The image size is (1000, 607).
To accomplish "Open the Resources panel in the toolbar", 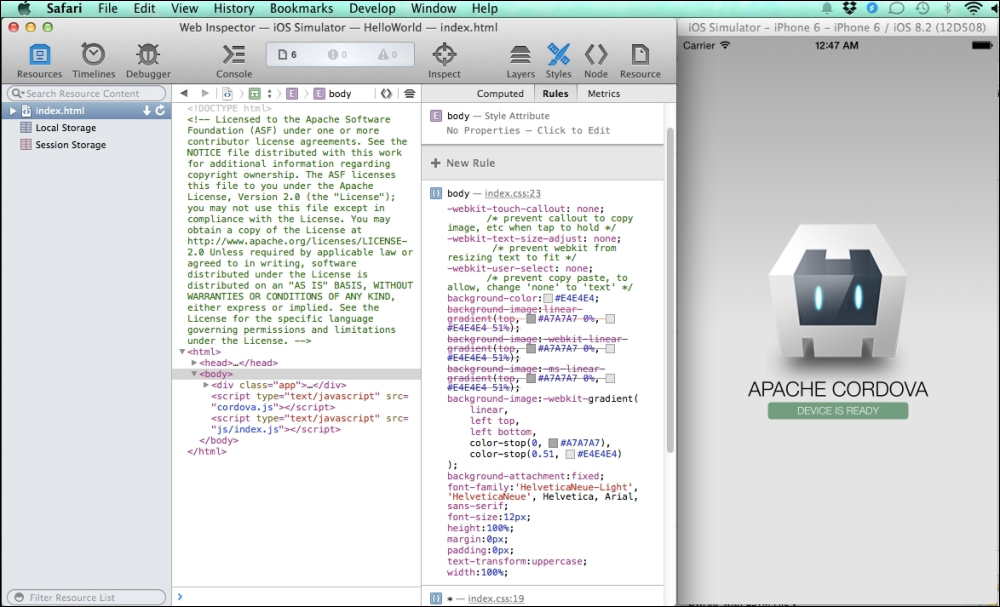I will click(40, 61).
